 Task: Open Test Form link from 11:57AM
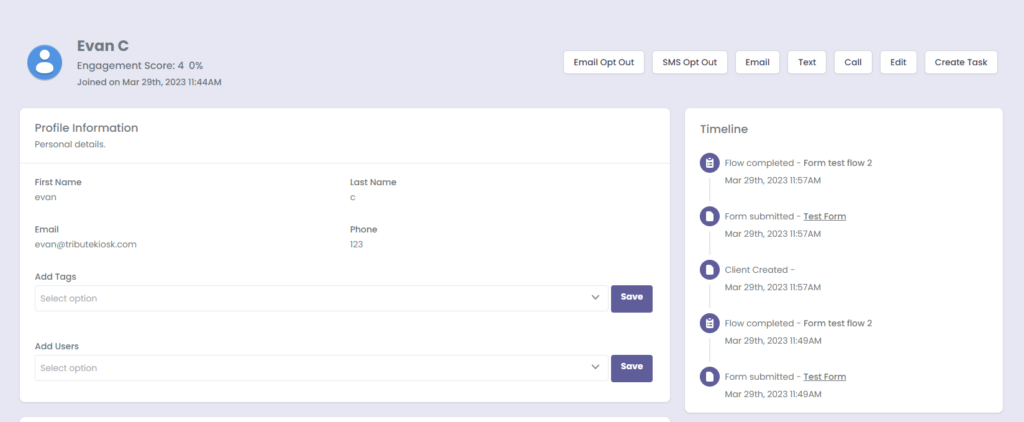[x=824, y=216]
